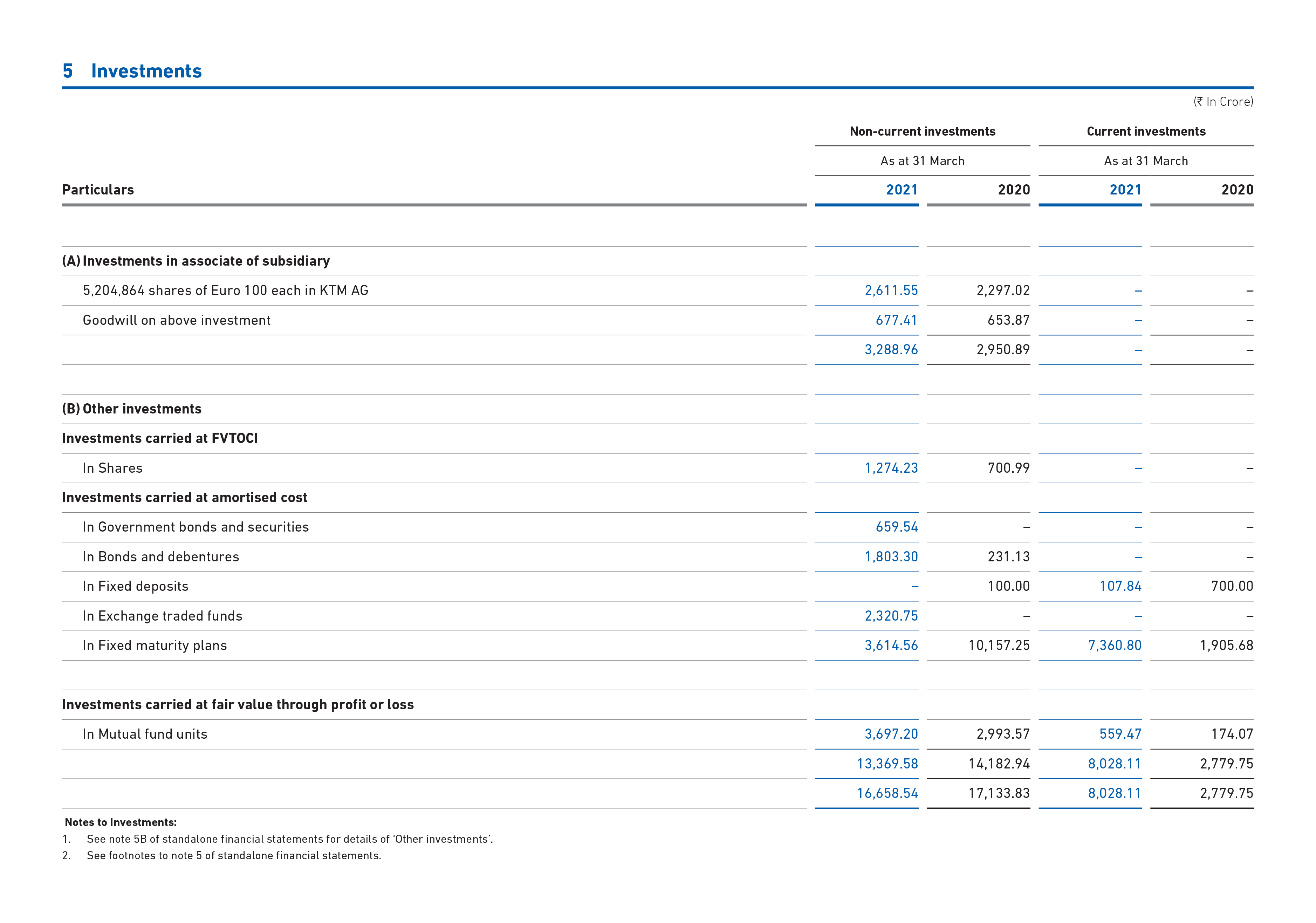Click fixed deposits value 100.00
This screenshot has height=923, width=1316.
point(1008,587)
